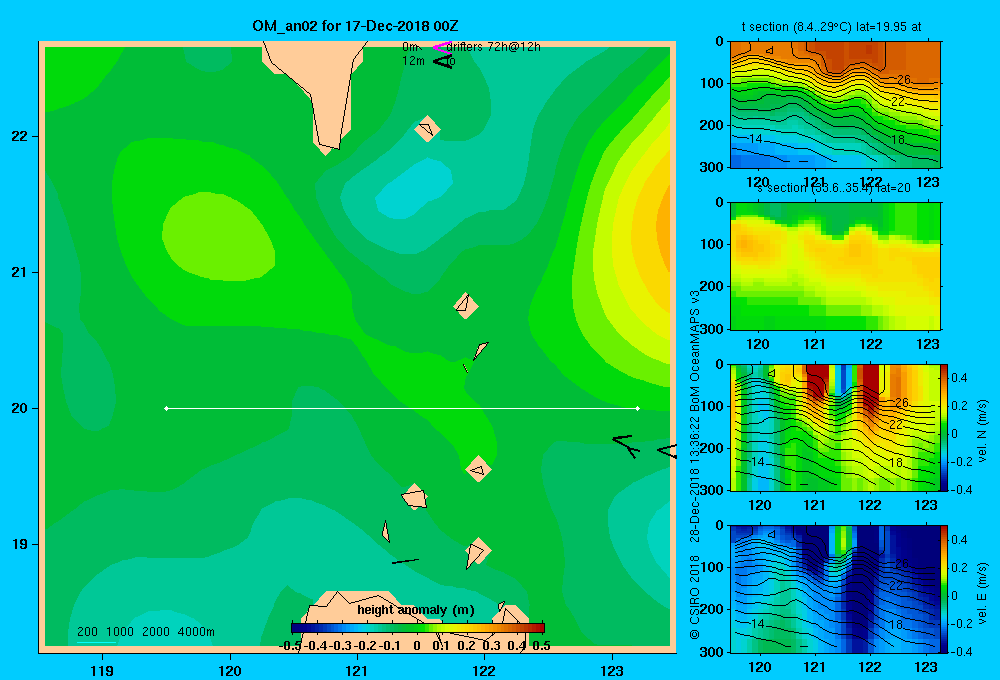Click the '© CSIRO 2018' copyright text

[695, 597]
